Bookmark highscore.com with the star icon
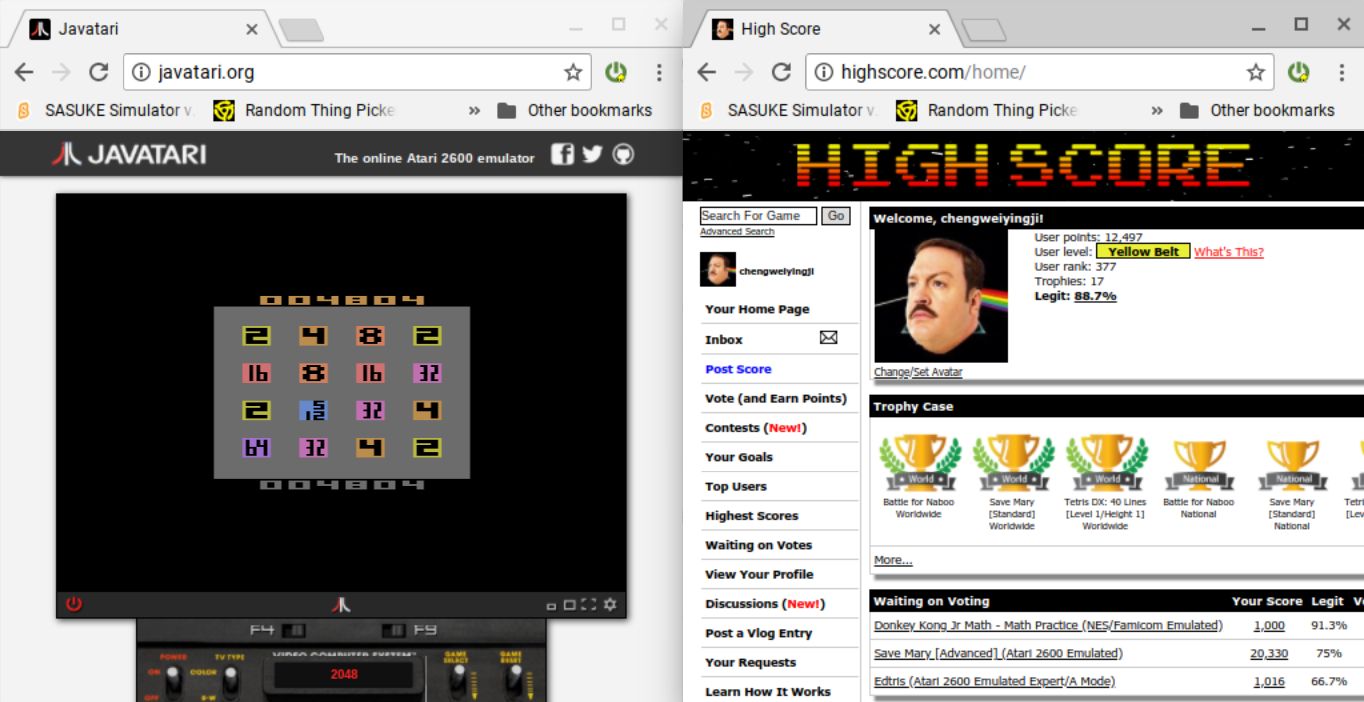The height and width of the screenshot is (702, 1364). point(1256,72)
